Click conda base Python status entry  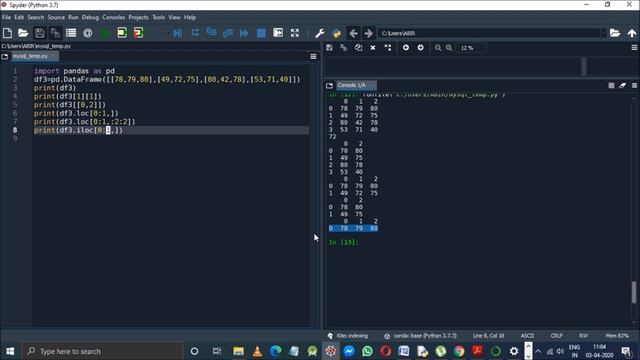tap(420, 336)
